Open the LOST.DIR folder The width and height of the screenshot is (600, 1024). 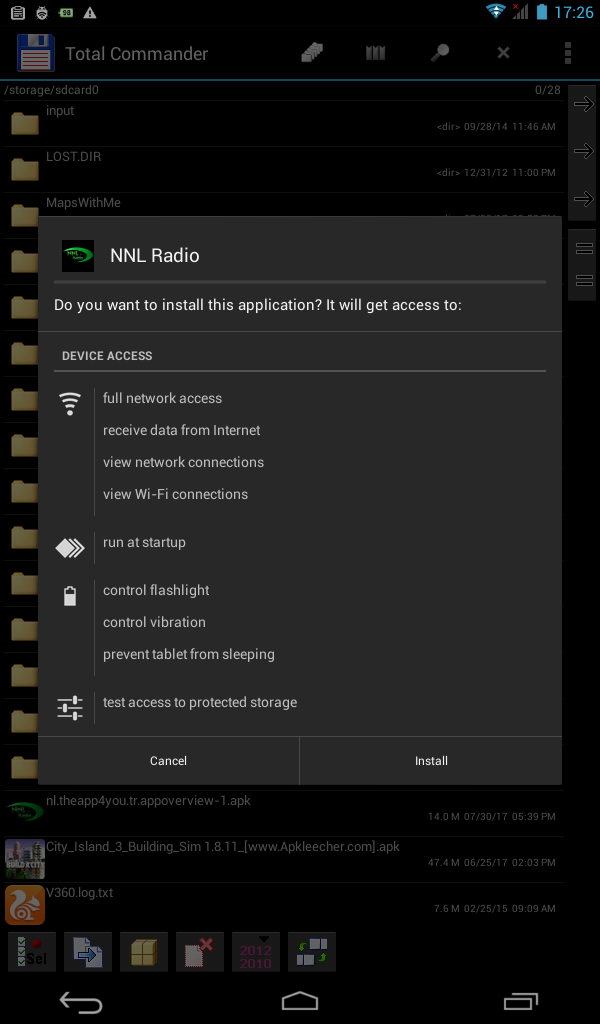(282, 169)
